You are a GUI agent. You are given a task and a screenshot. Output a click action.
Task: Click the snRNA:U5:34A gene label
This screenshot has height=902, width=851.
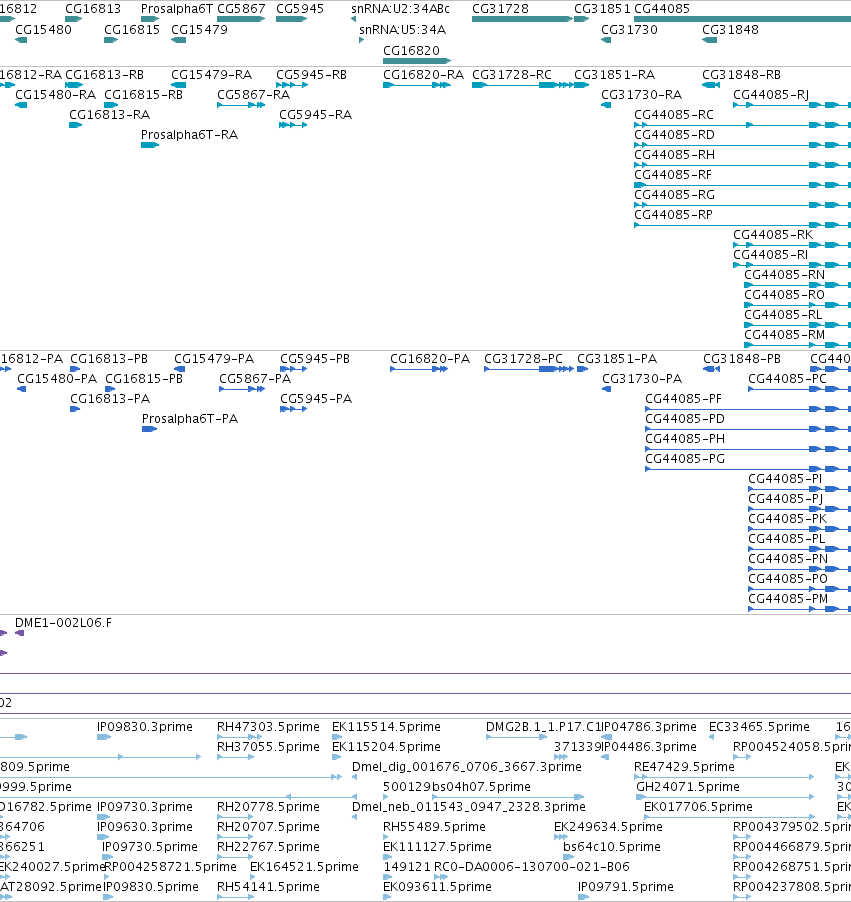pos(402,29)
